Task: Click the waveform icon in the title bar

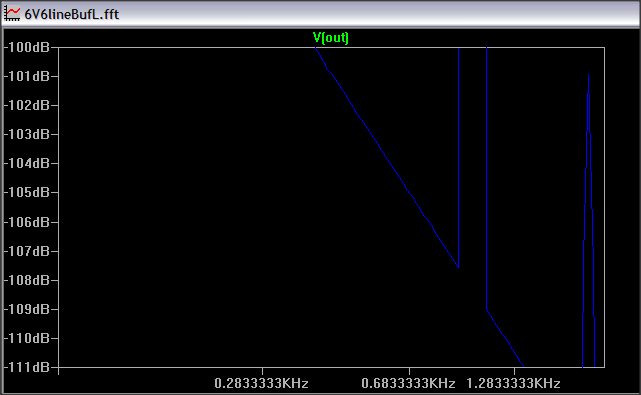Action: point(12,14)
